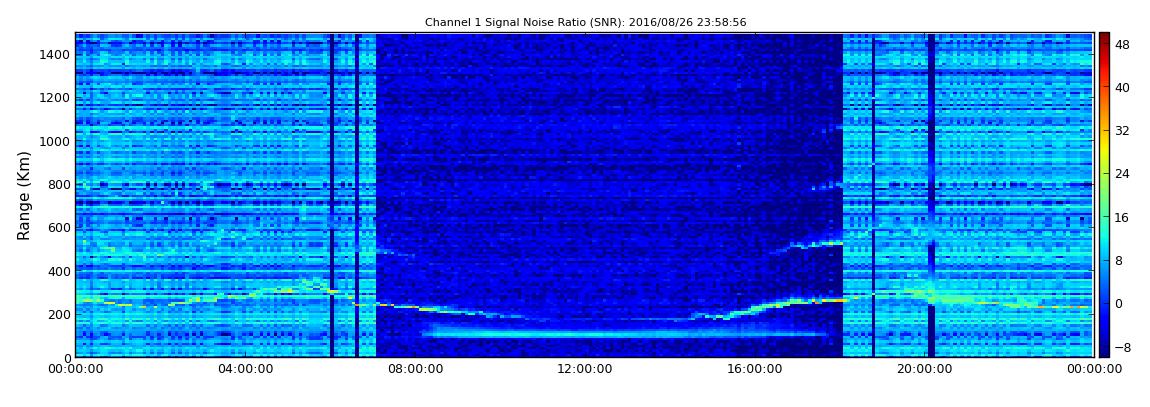Image resolution: width=1150 pixels, height=407 pixels.
Task: Click the 200 range tick label
Action: [59, 314]
